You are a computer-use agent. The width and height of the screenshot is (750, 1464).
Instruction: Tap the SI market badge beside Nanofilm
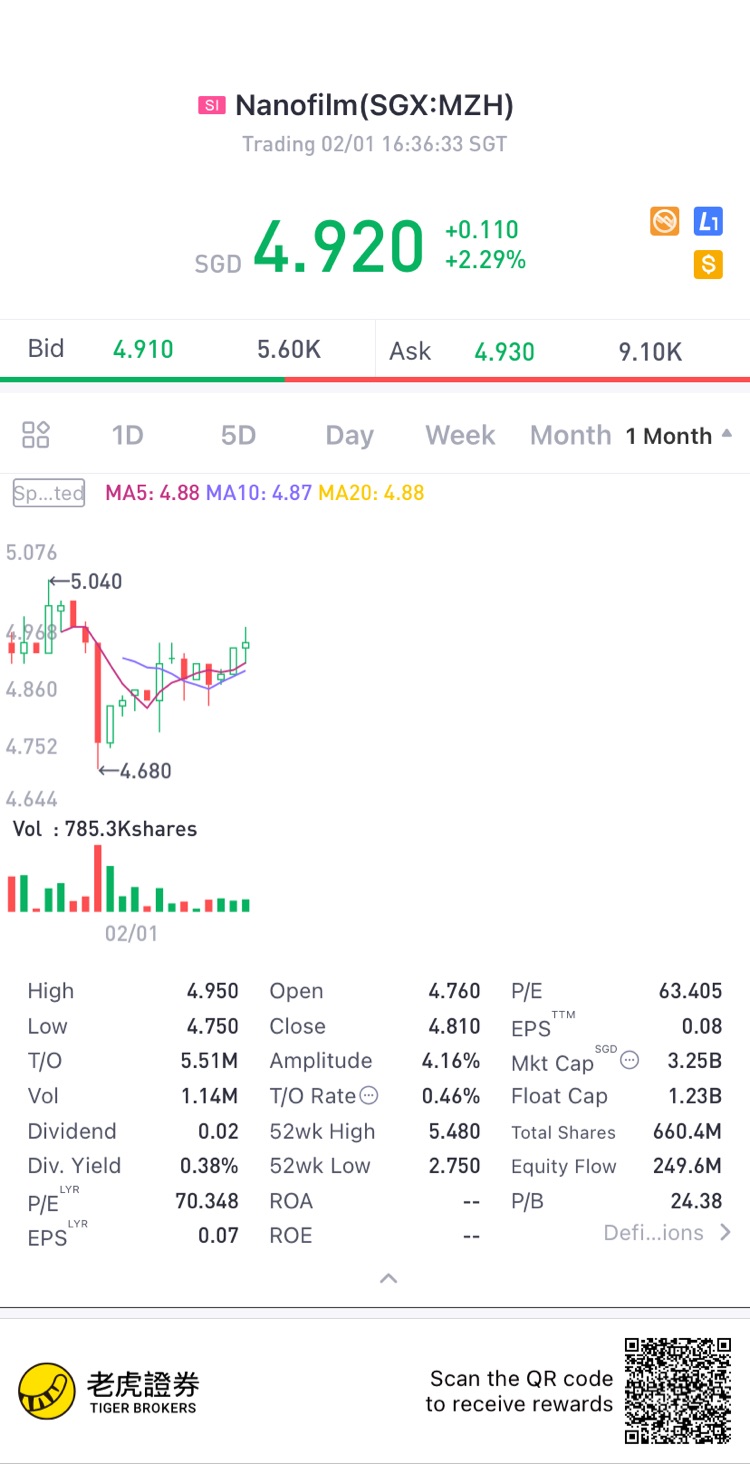211,105
